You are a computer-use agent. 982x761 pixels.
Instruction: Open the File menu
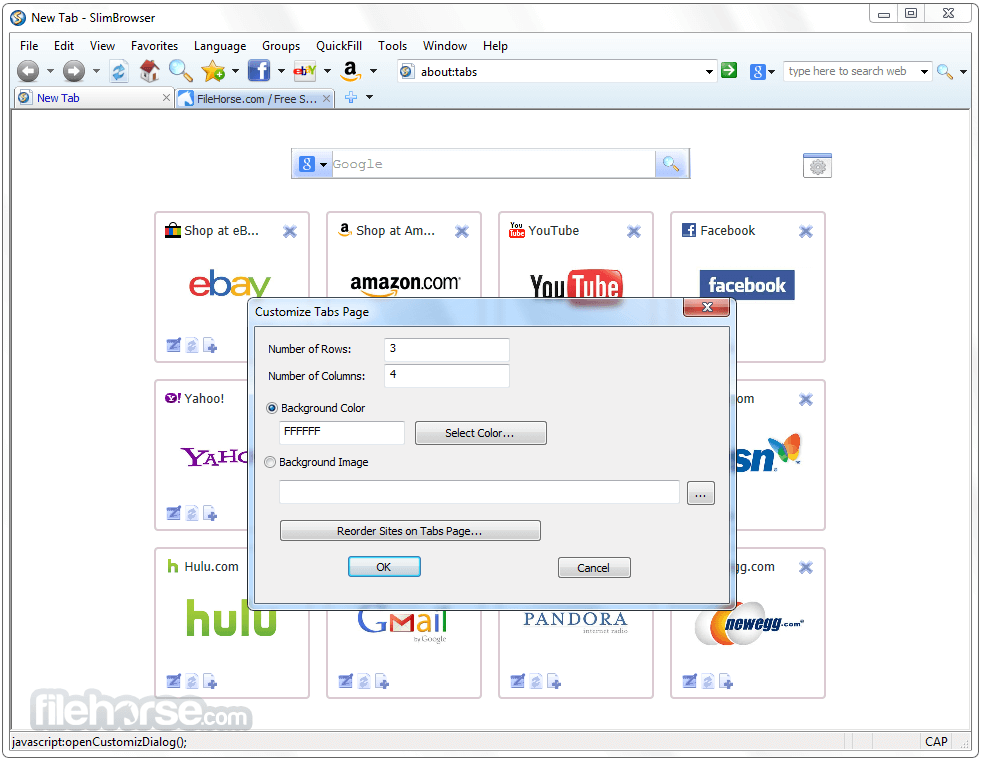29,46
